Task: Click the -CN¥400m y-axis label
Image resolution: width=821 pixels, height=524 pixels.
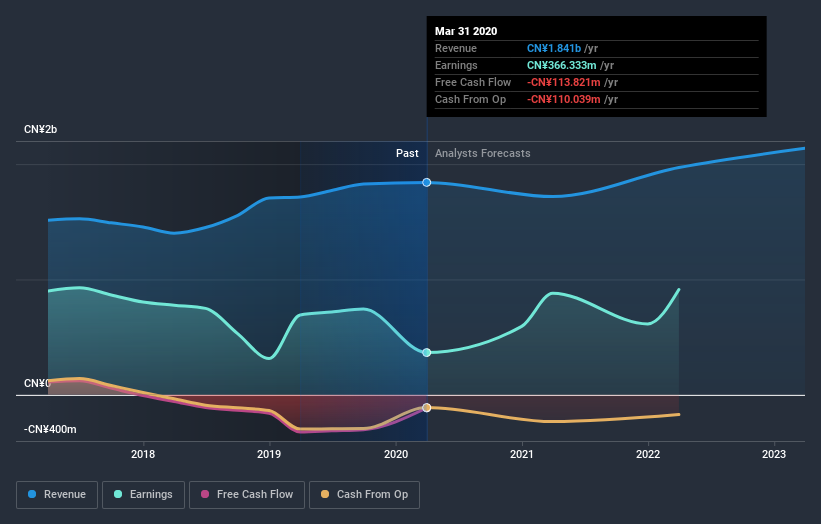Action: click(50, 429)
